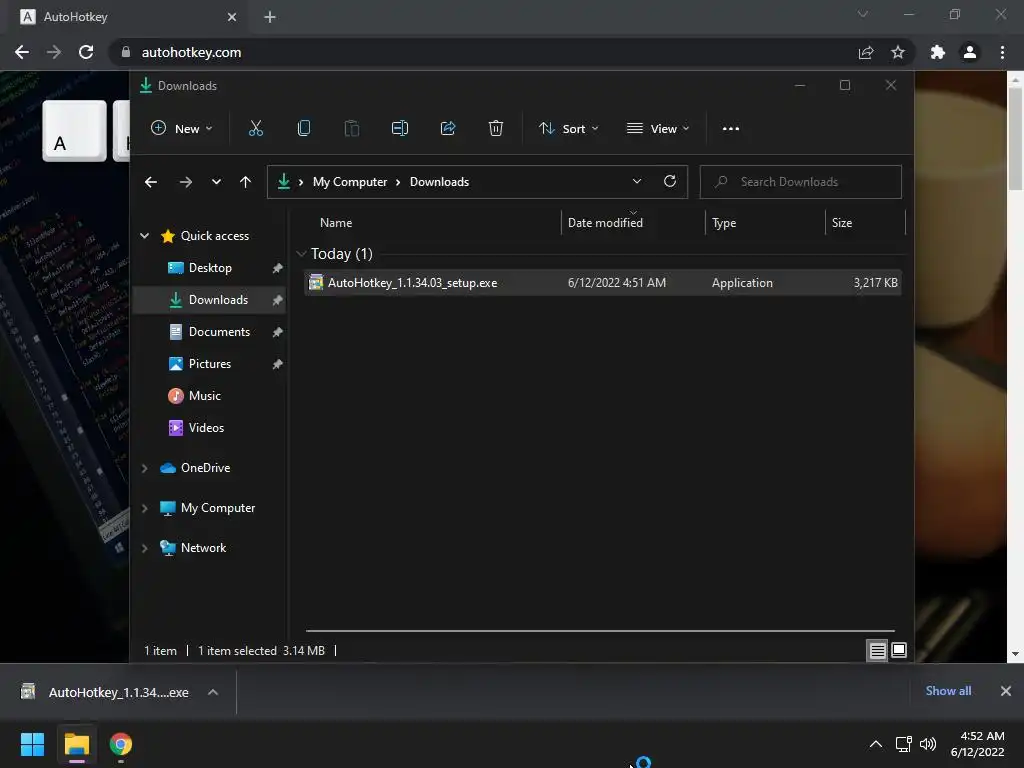1024x768 pixels.
Task: Collapse the Quick access tree
Action: [x=144, y=236]
